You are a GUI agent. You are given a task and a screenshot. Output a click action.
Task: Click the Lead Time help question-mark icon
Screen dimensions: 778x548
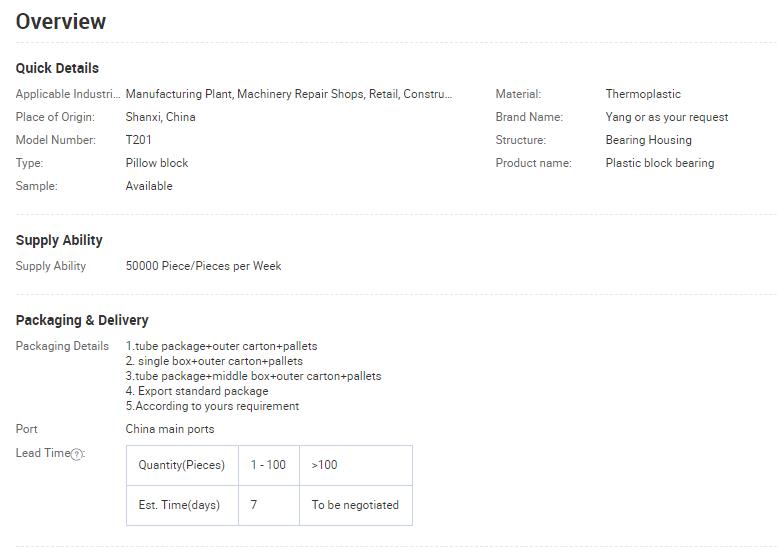(x=76, y=454)
